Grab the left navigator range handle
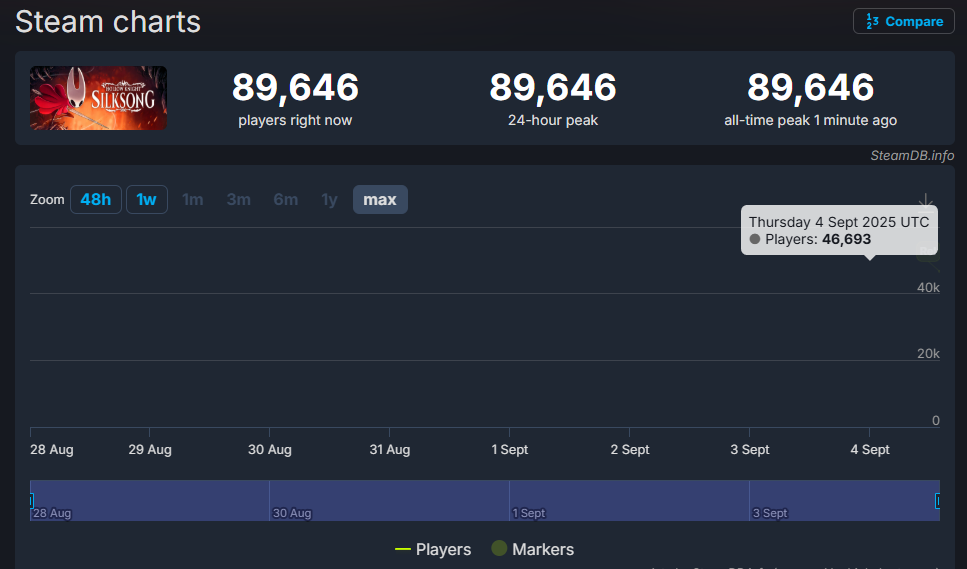Viewport: 967px width, 569px height. (x=31, y=501)
